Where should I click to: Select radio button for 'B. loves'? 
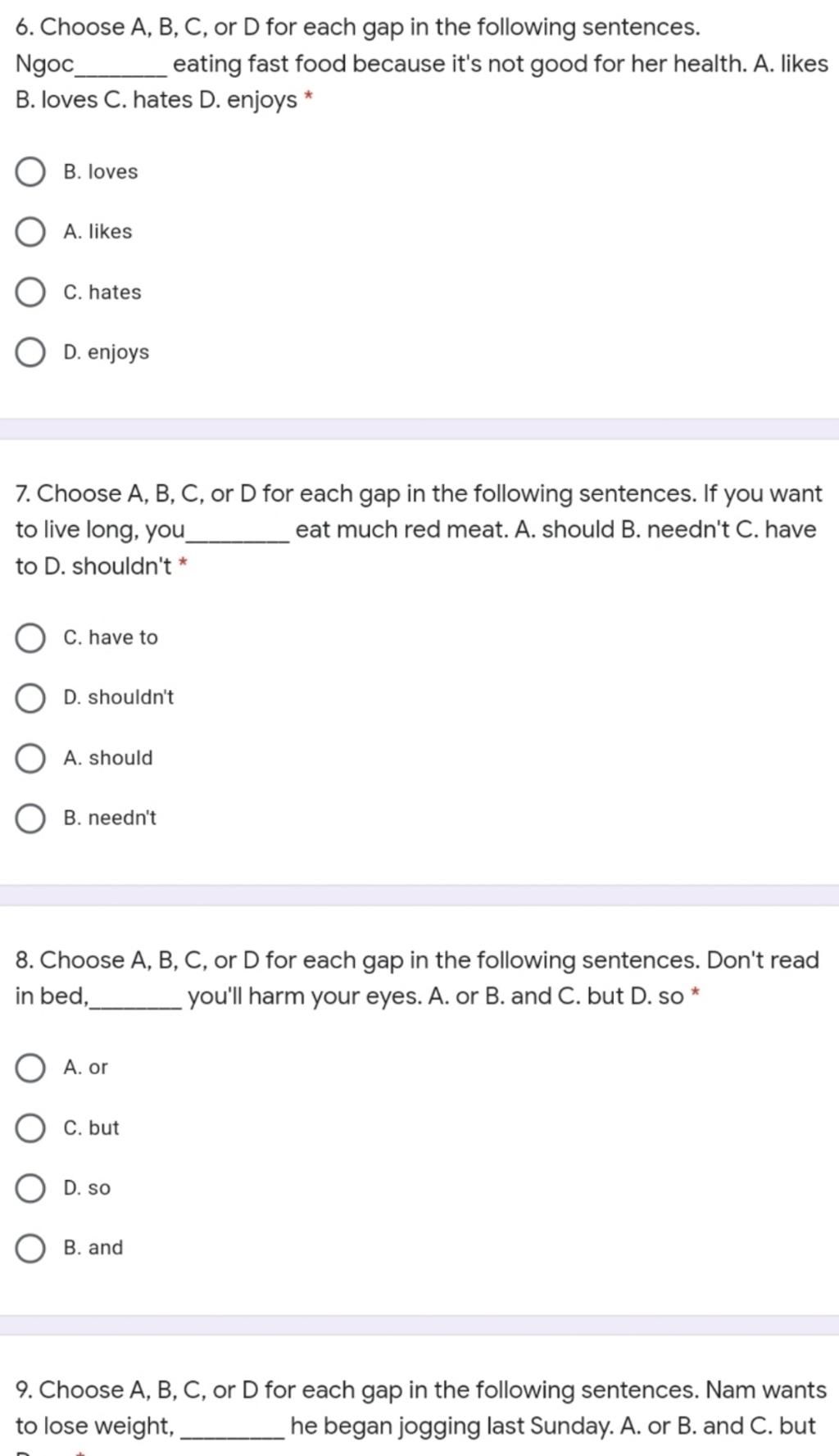pos(30,172)
